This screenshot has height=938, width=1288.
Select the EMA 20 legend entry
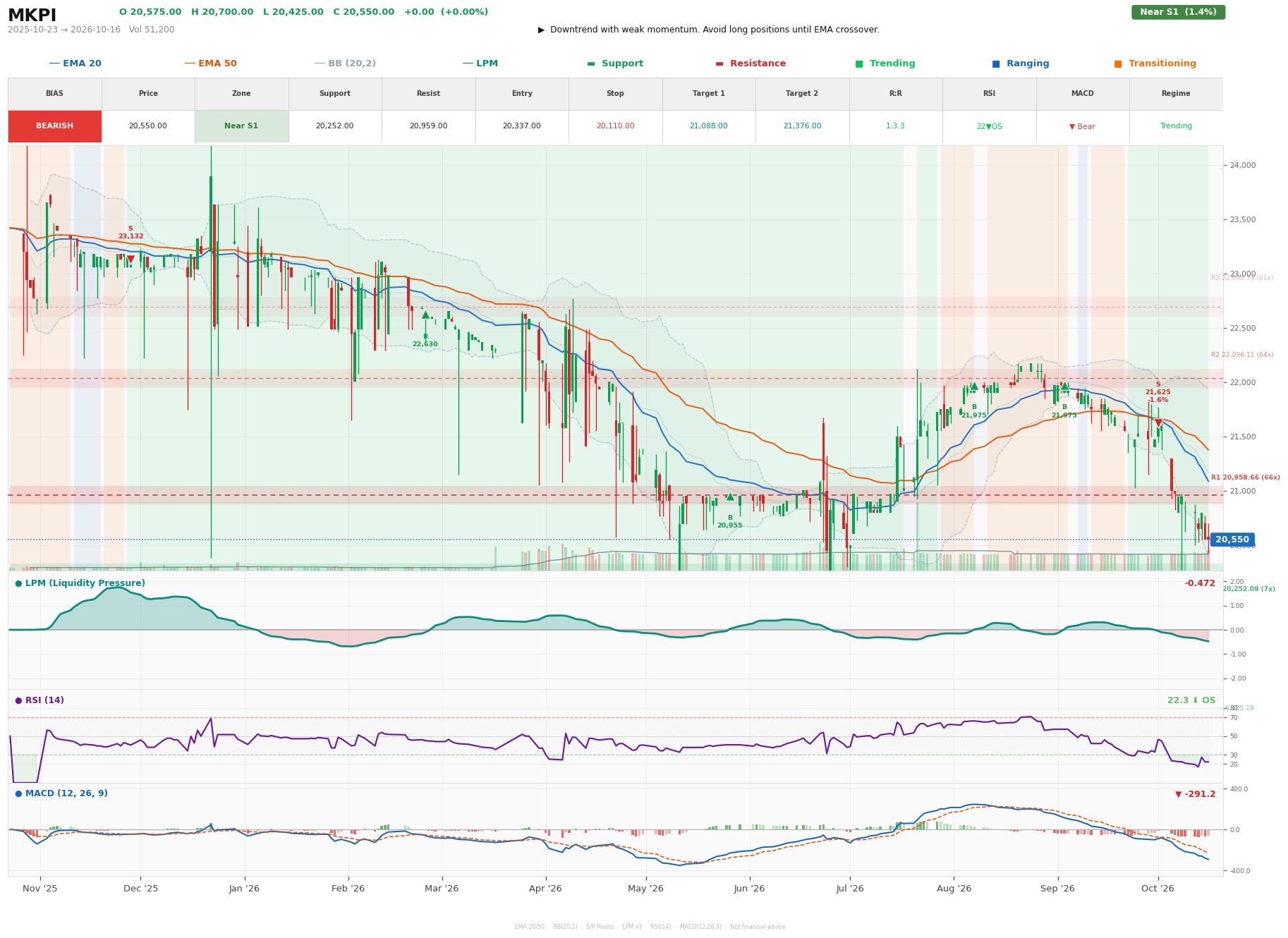coord(75,63)
